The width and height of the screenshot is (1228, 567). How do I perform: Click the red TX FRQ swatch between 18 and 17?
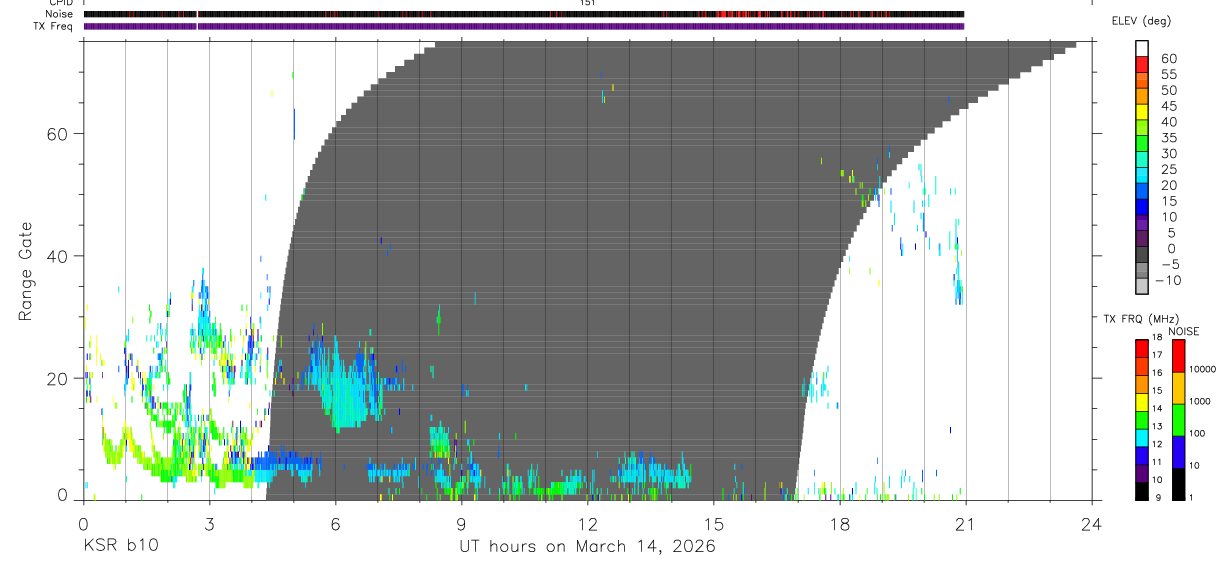pos(1142,348)
